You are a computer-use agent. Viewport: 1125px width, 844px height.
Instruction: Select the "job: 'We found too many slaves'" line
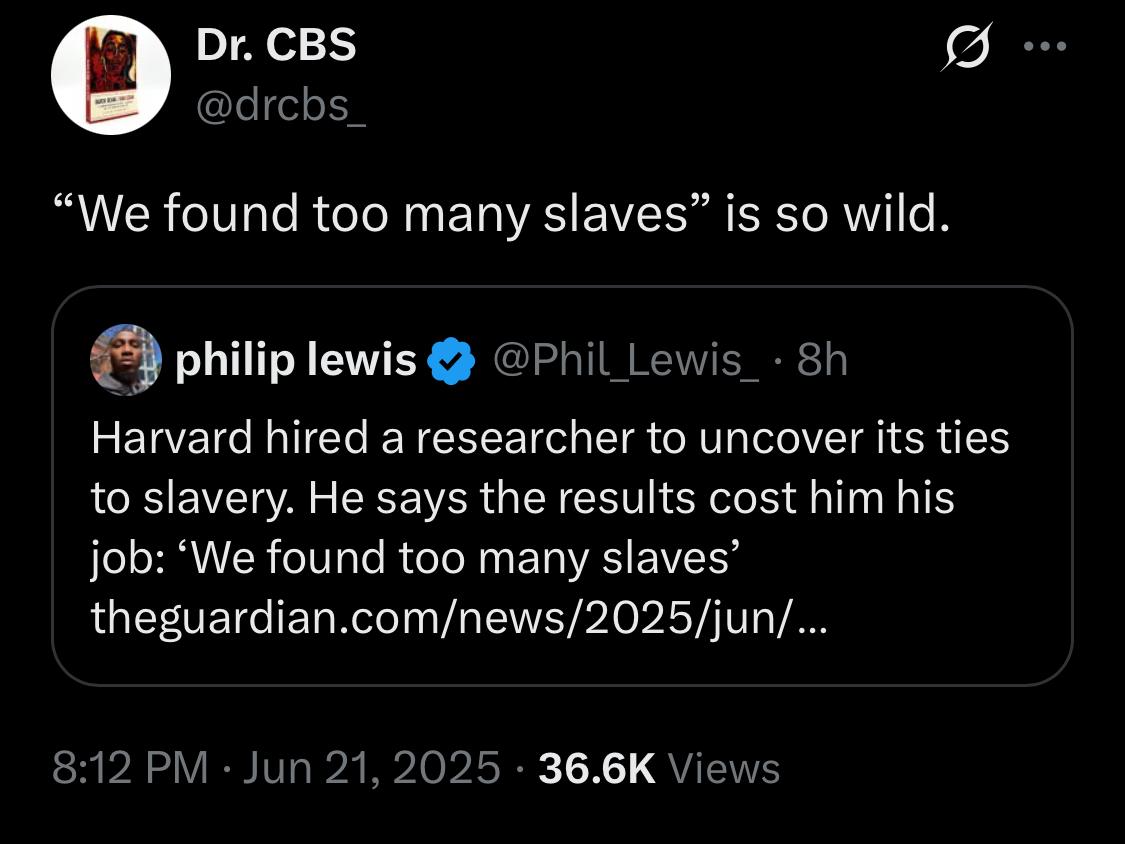(415, 558)
